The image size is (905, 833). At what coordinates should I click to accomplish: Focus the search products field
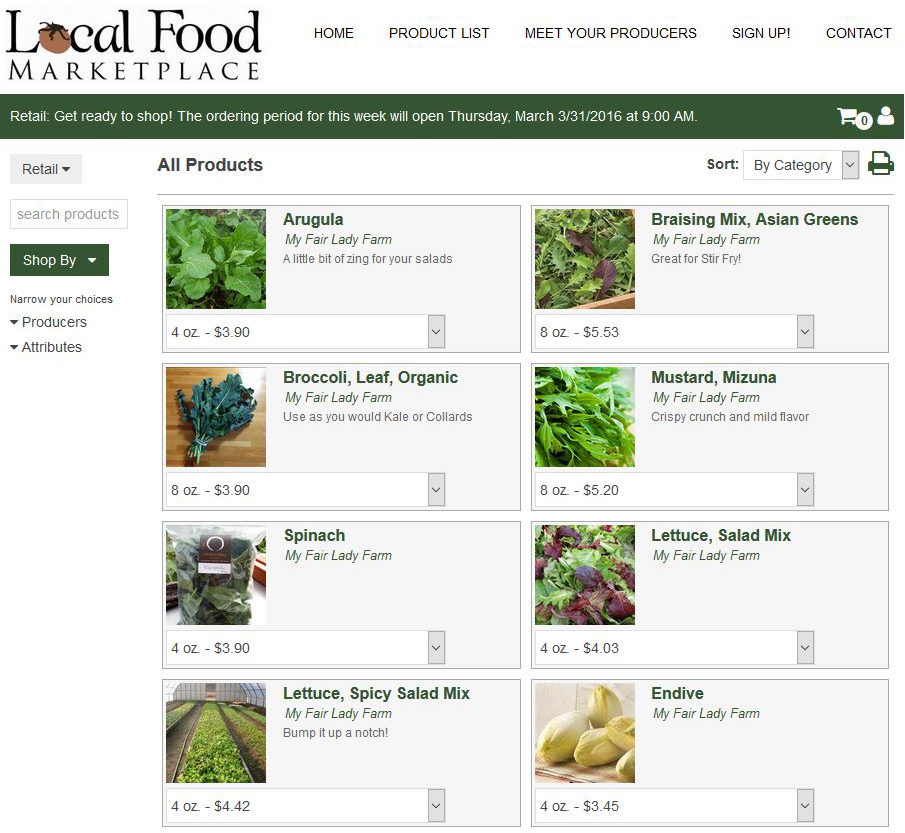point(69,214)
